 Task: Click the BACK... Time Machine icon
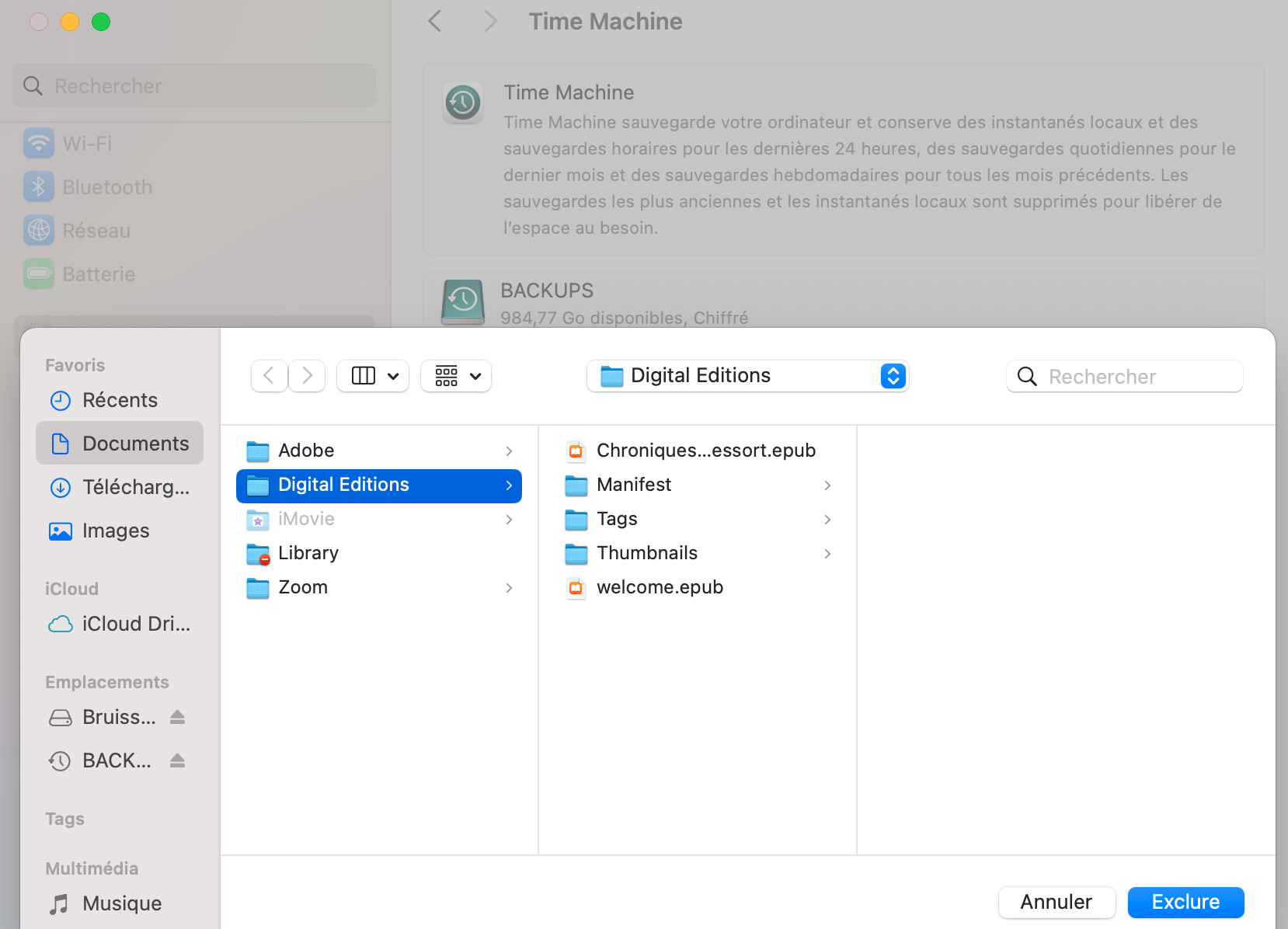(x=61, y=761)
